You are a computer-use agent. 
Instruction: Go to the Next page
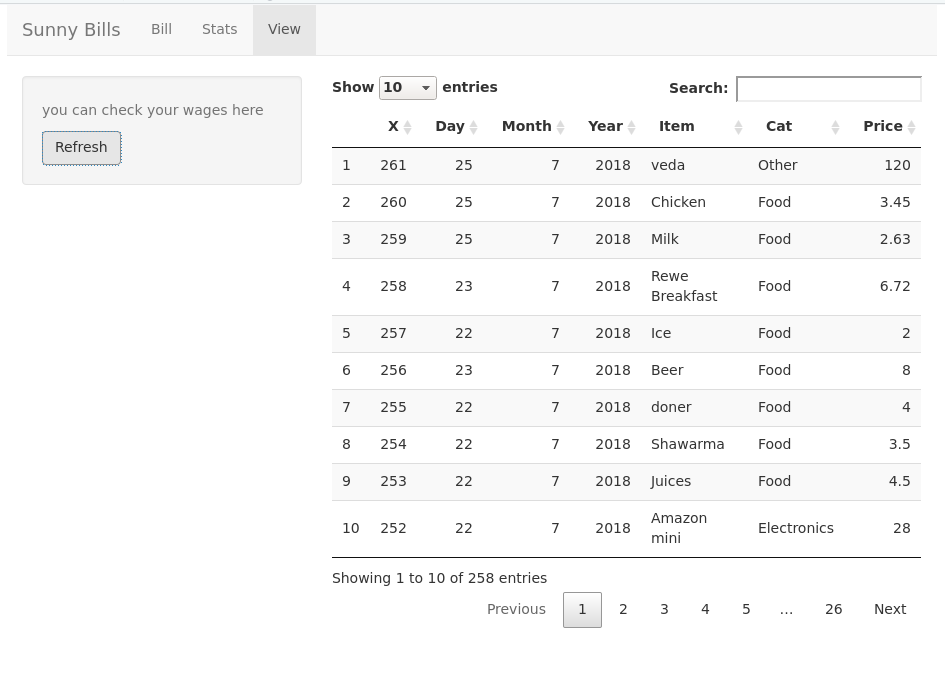click(890, 610)
